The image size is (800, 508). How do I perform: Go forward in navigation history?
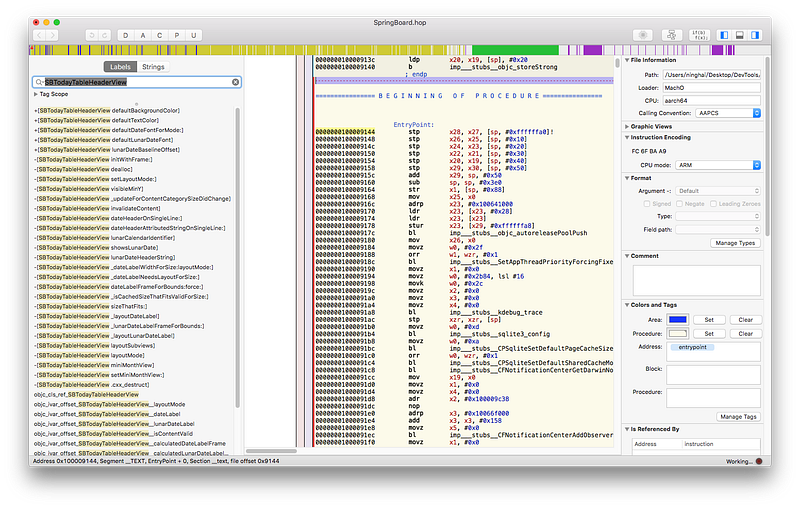52,35
